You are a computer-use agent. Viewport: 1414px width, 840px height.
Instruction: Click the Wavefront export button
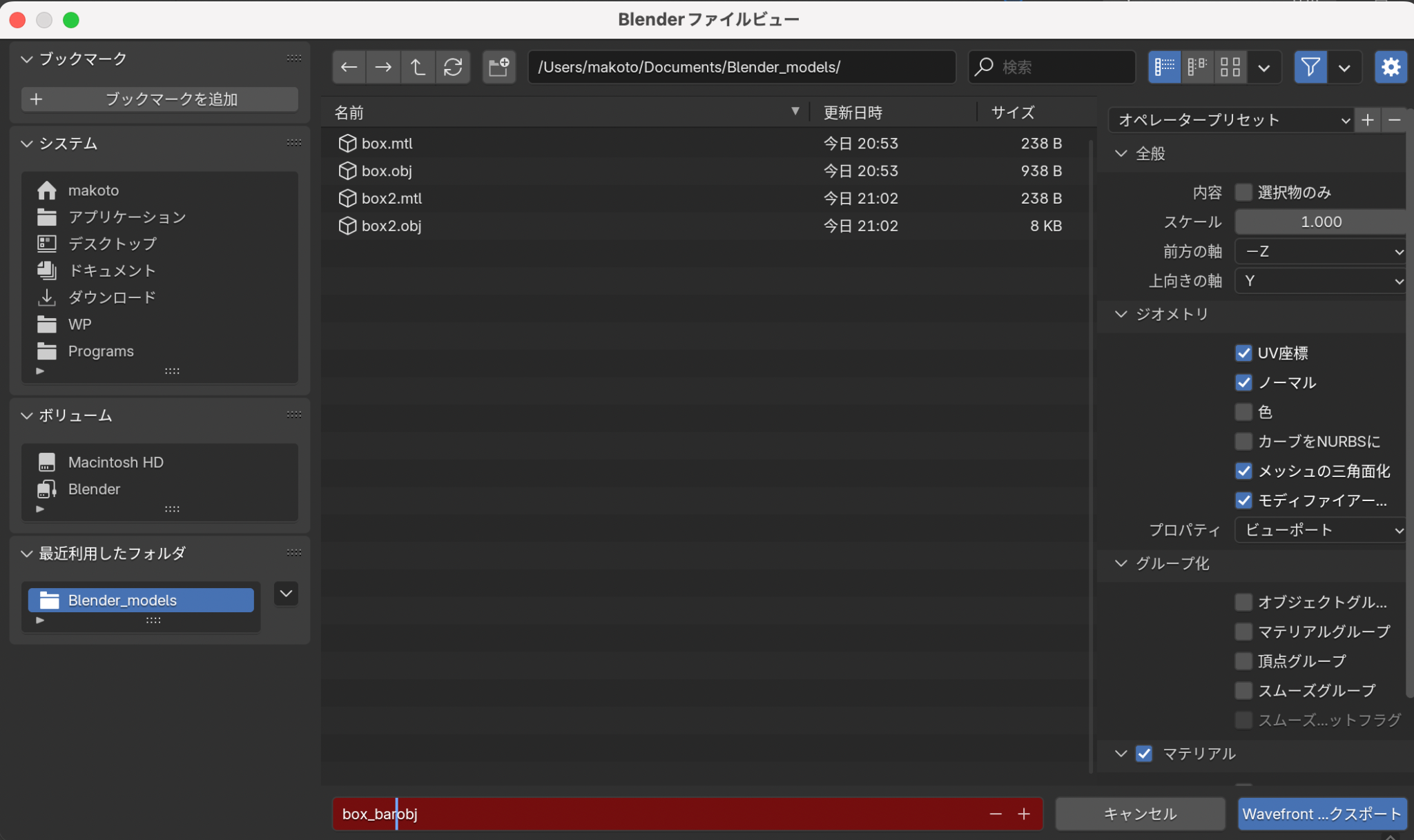pyautogui.click(x=1321, y=814)
